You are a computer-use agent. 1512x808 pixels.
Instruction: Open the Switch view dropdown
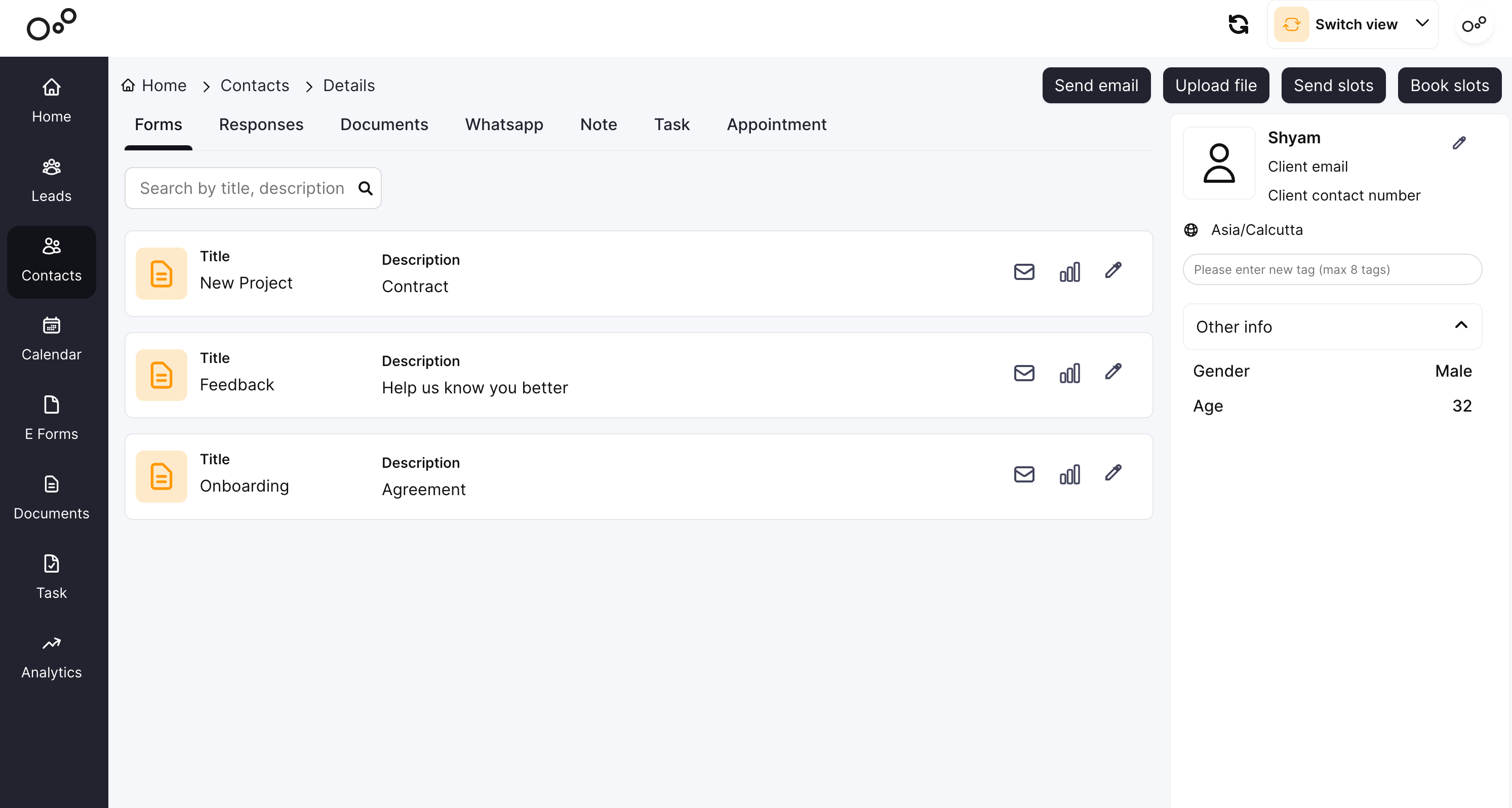pyautogui.click(x=1352, y=25)
